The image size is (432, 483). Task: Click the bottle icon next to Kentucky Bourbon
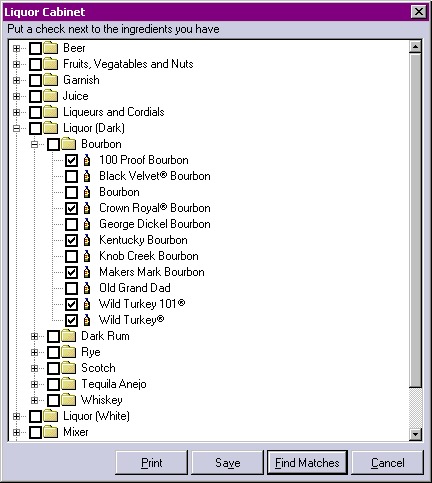(87, 240)
